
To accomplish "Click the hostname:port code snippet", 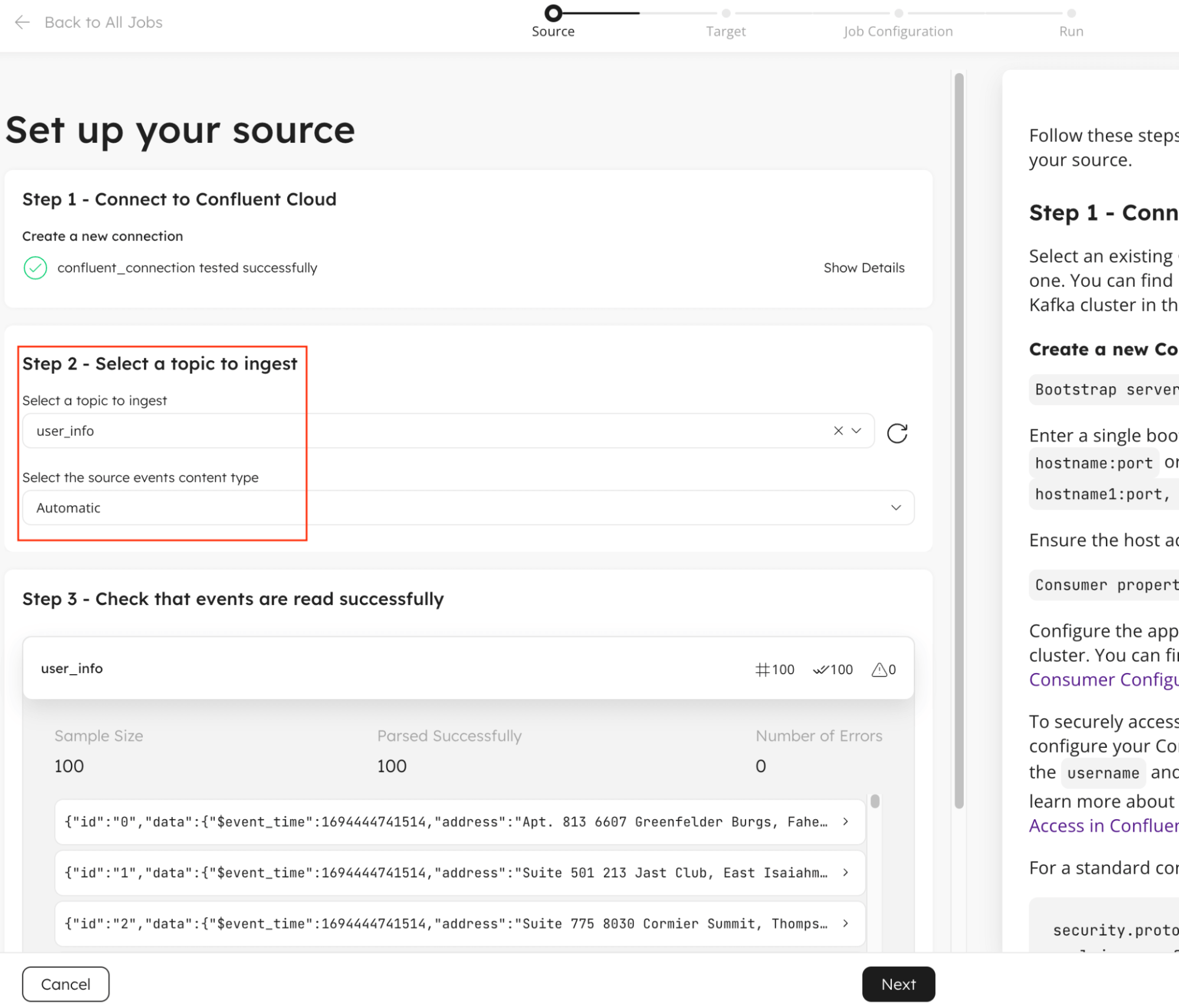I will point(1093,463).
